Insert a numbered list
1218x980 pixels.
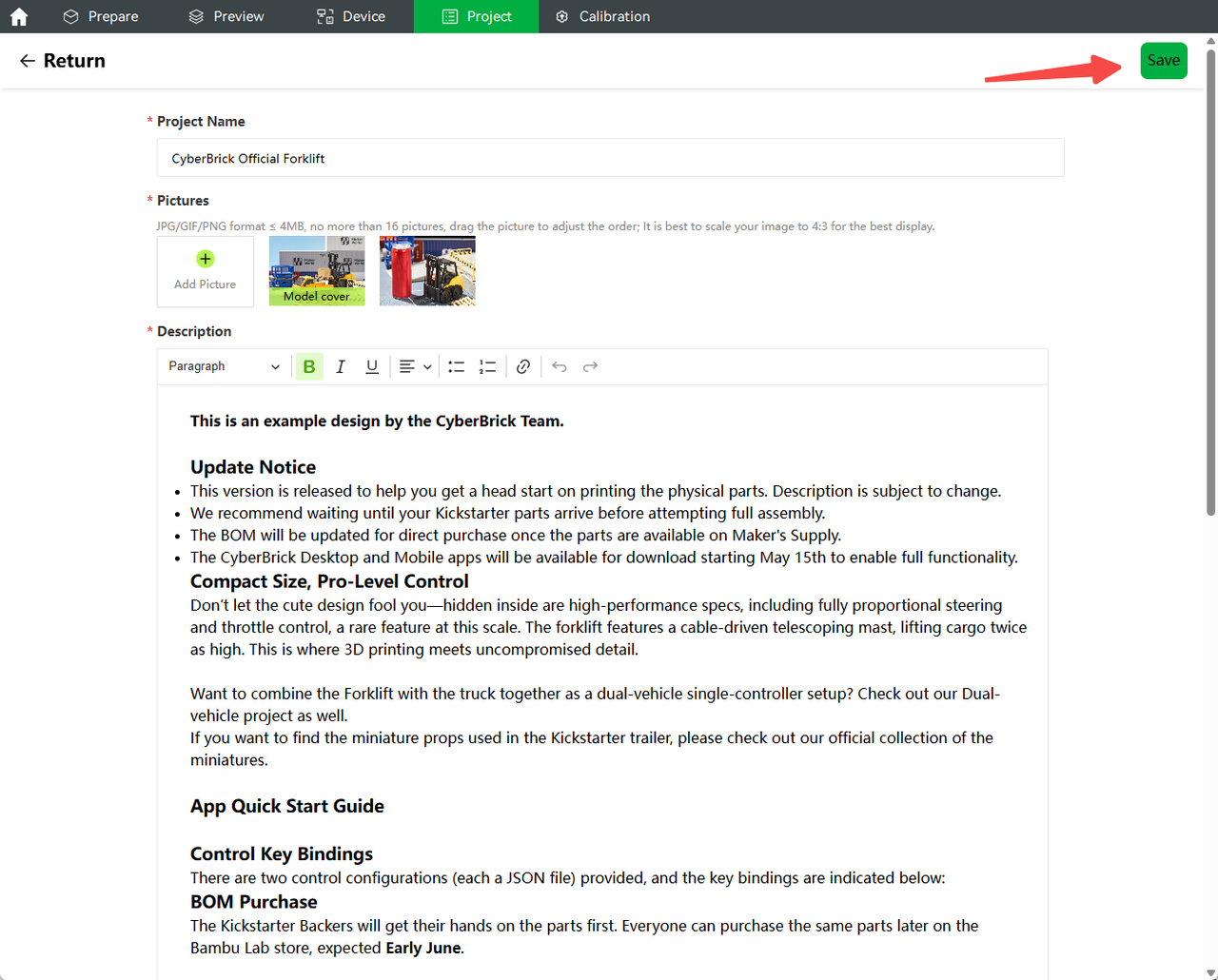pos(487,366)
